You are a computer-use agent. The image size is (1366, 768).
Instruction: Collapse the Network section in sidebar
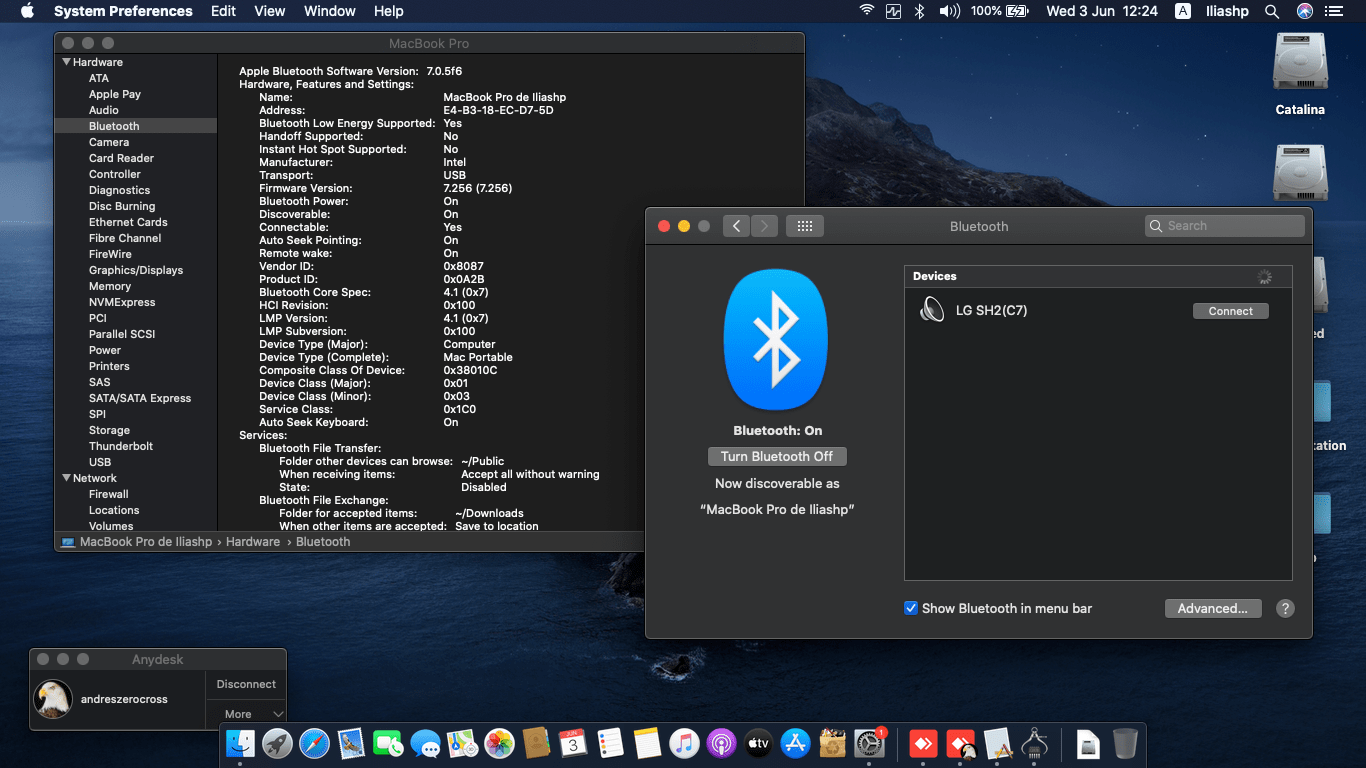tap(67, 478)
